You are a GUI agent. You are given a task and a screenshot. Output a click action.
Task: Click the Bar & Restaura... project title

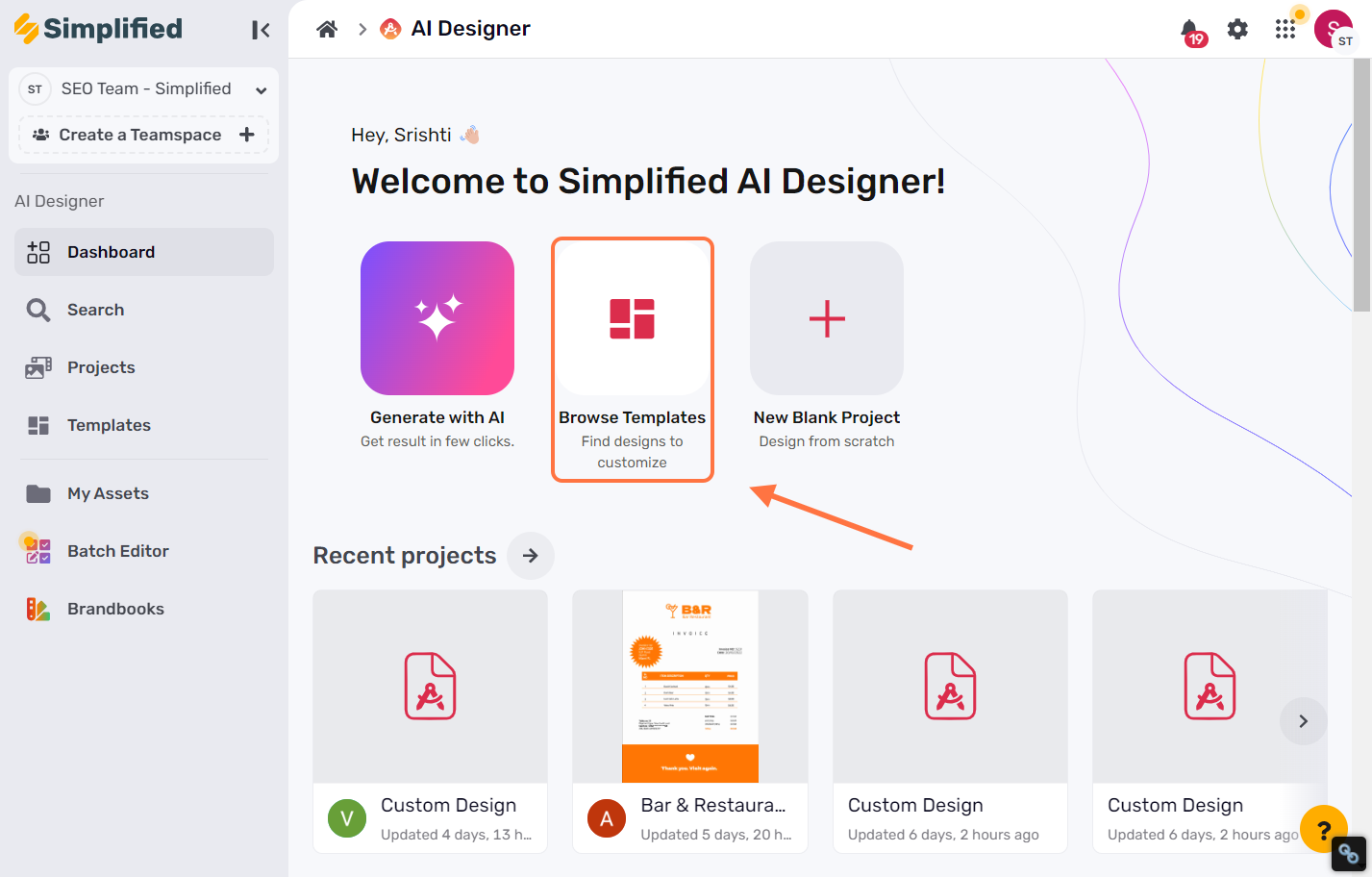click(713, 805)
